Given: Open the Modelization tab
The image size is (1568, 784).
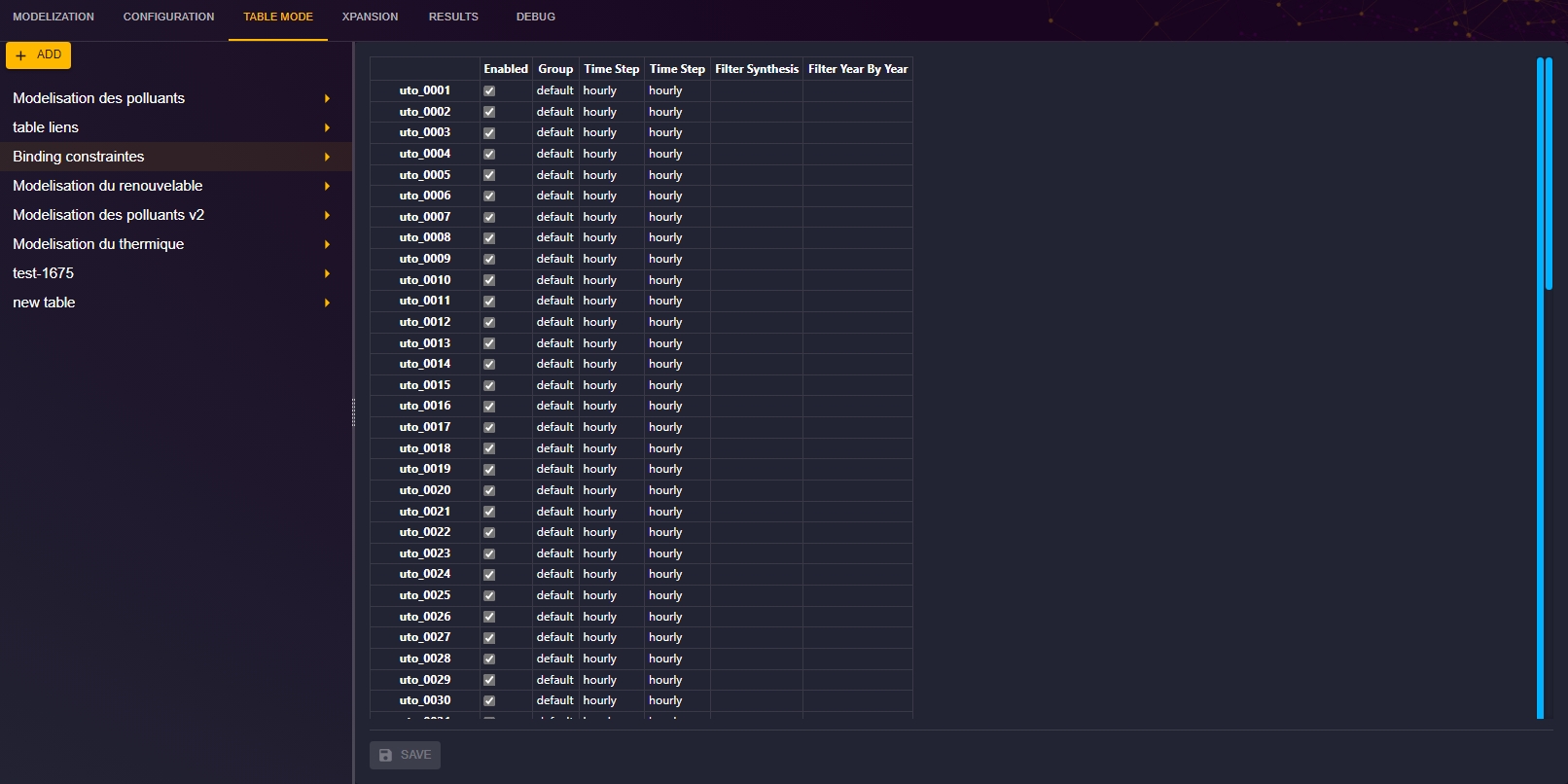Looking at the screenshot, I should click(53, 17).
